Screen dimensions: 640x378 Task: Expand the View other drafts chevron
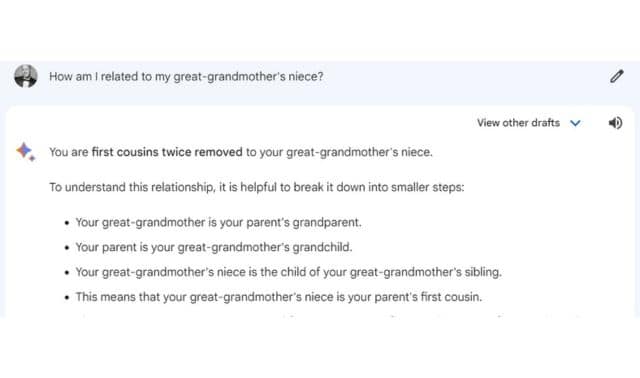[576, 123]
